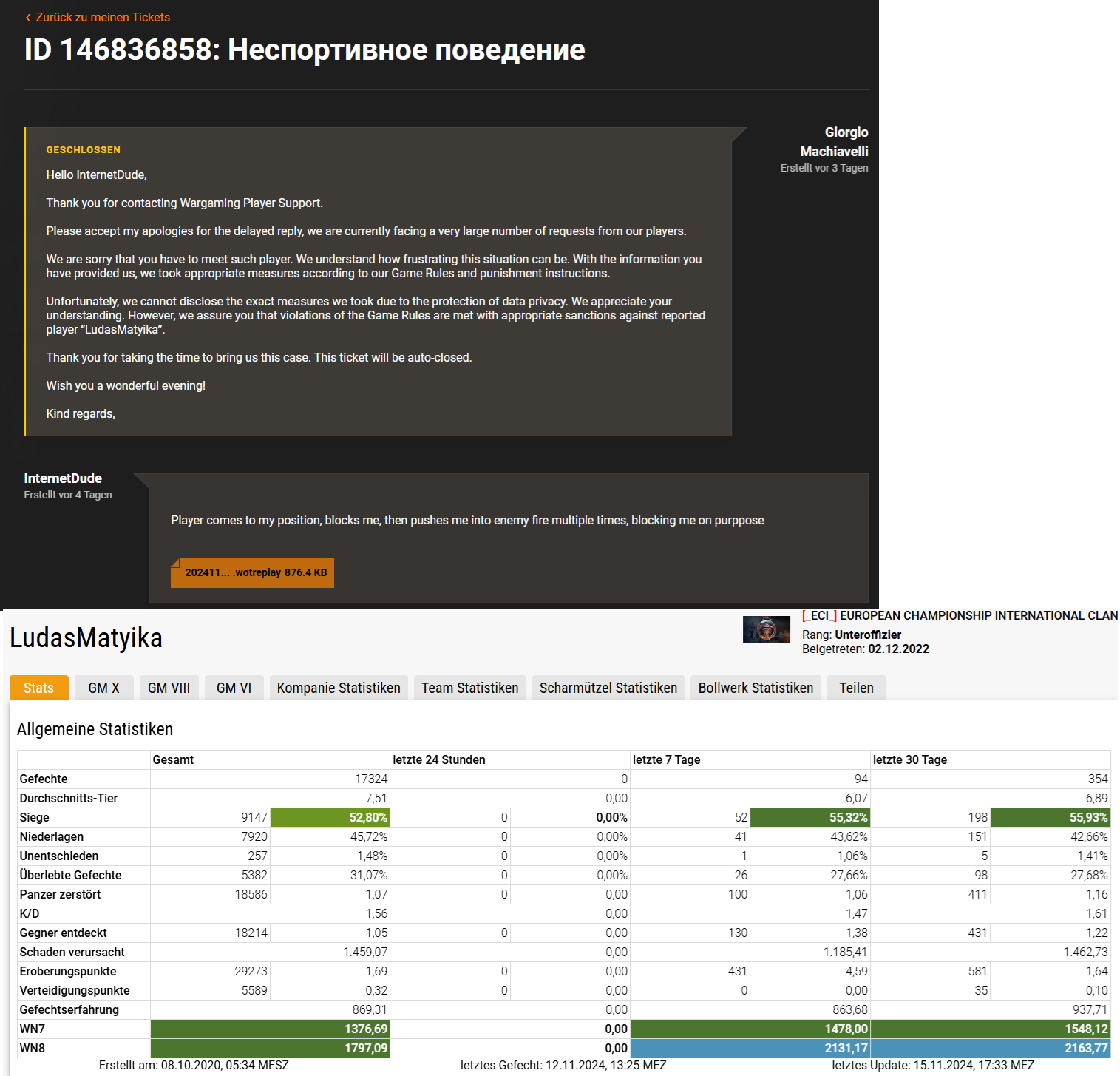The height and width of the screenshot is (1076, 1120).
Task: Click the ticket title 'ID 146836858'
Action: pos(305,50)
